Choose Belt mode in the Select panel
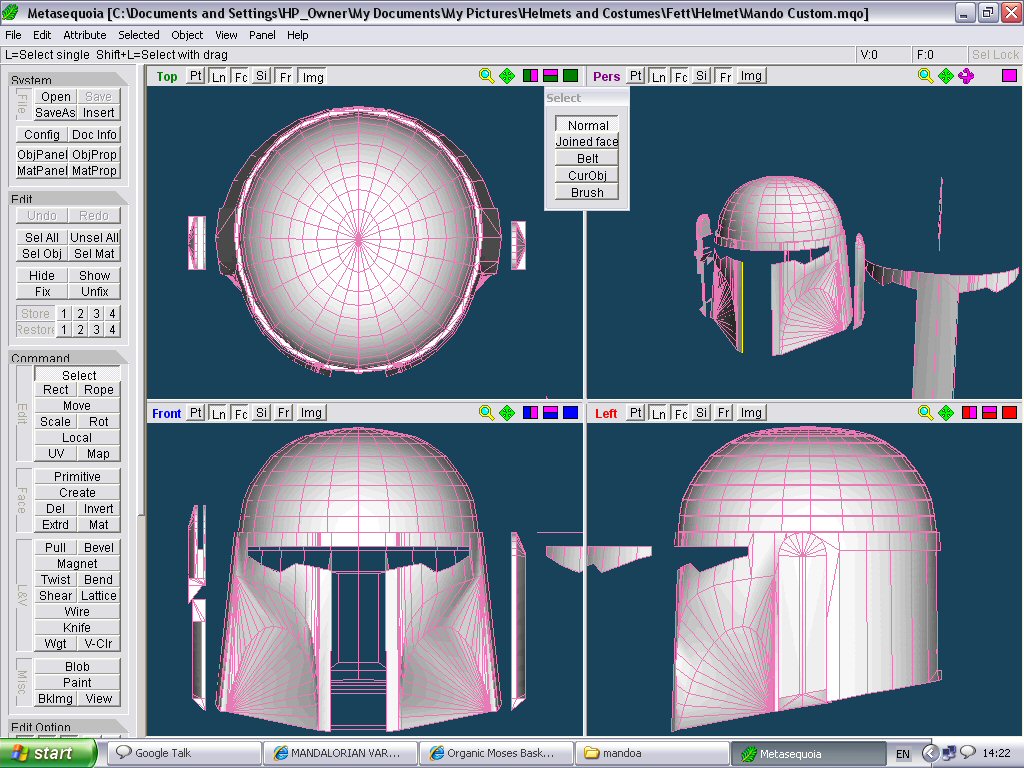 (x=587, y=158)
